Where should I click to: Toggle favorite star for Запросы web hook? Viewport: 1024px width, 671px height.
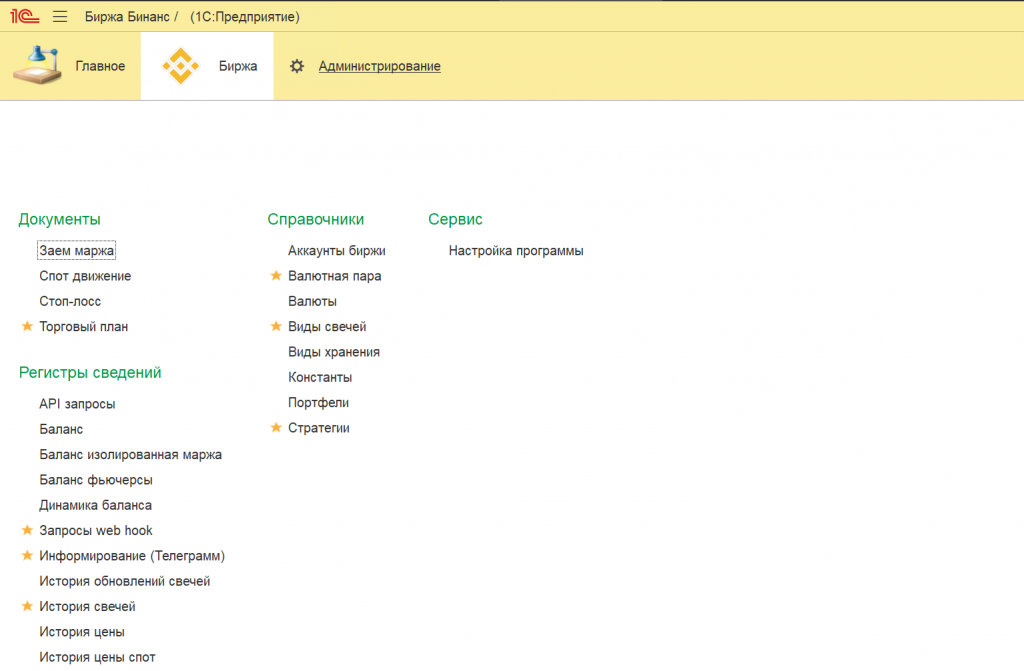pyautogui.click(x=27, y=530)
